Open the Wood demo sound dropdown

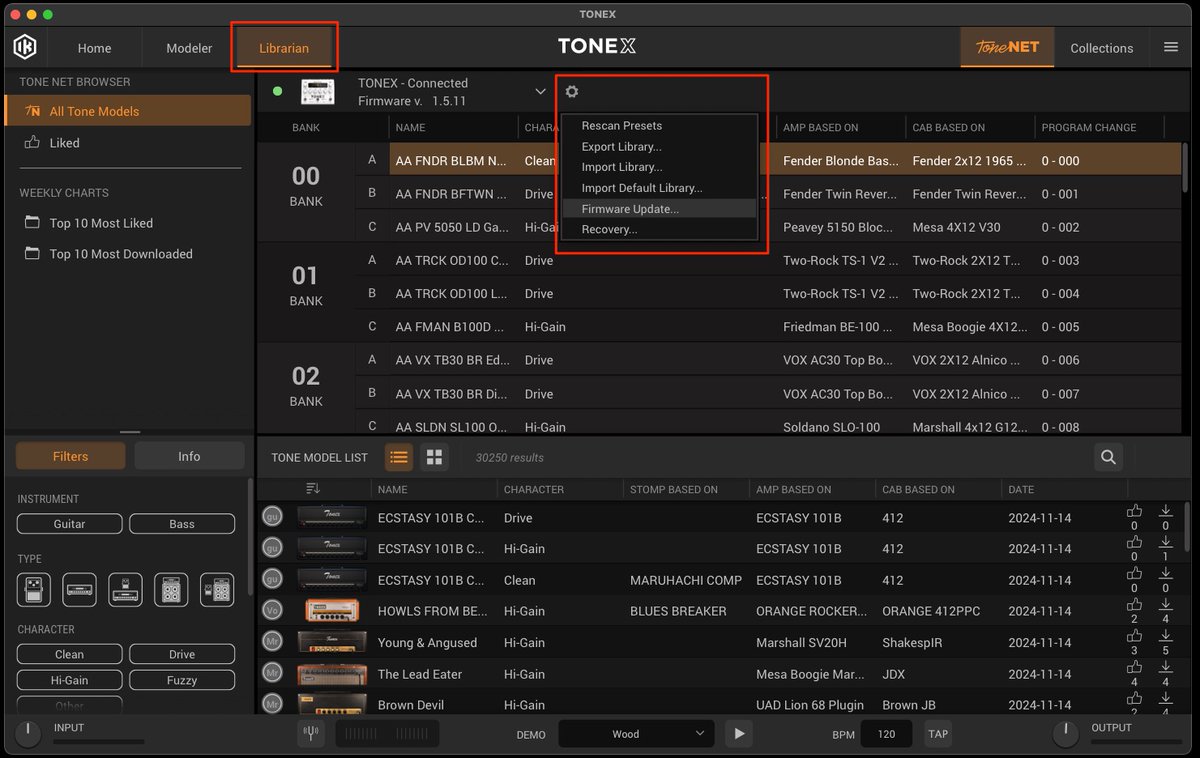pos(636,733)
